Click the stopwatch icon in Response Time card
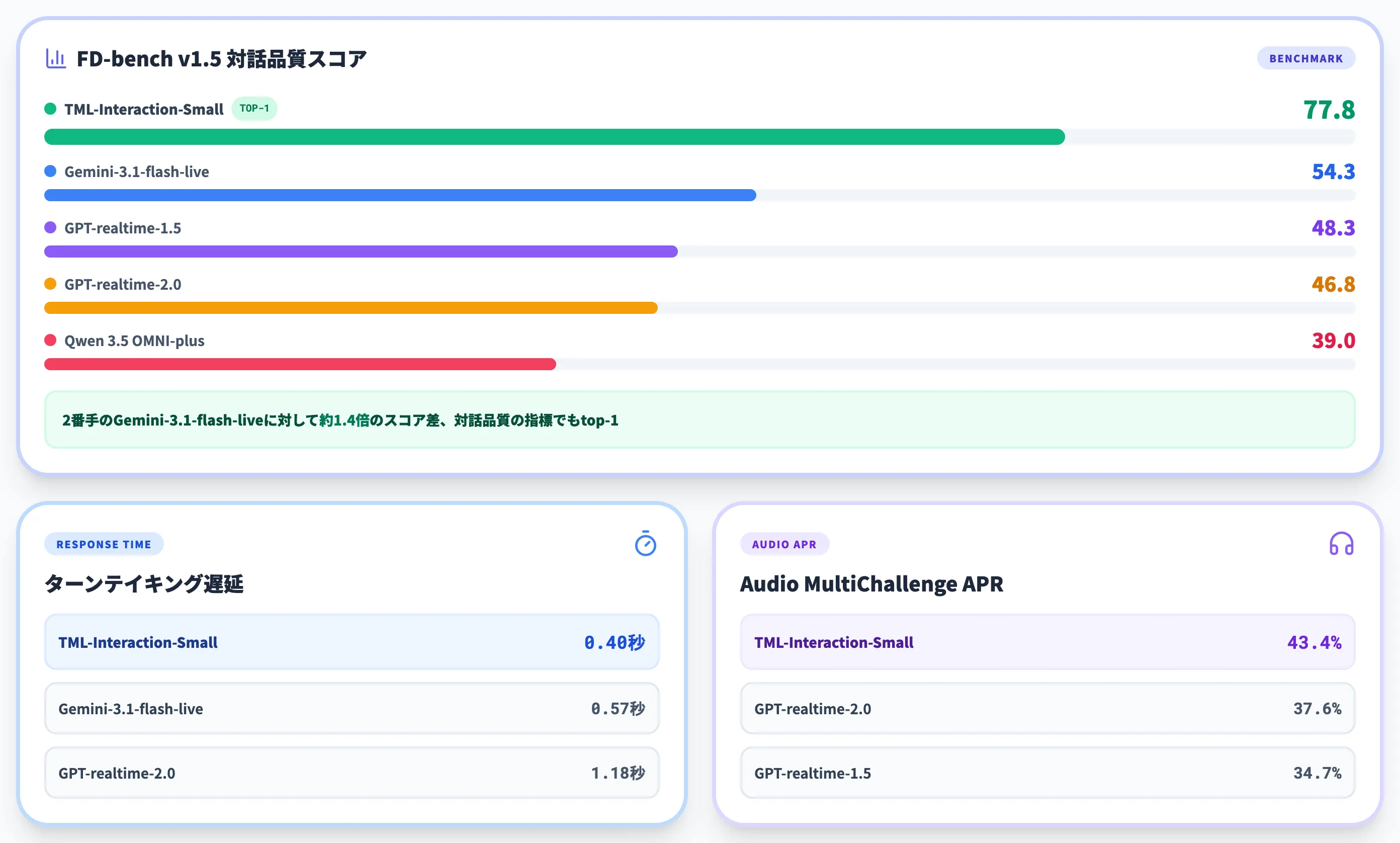The image size is (1400, 843). [x=645, y=544]
